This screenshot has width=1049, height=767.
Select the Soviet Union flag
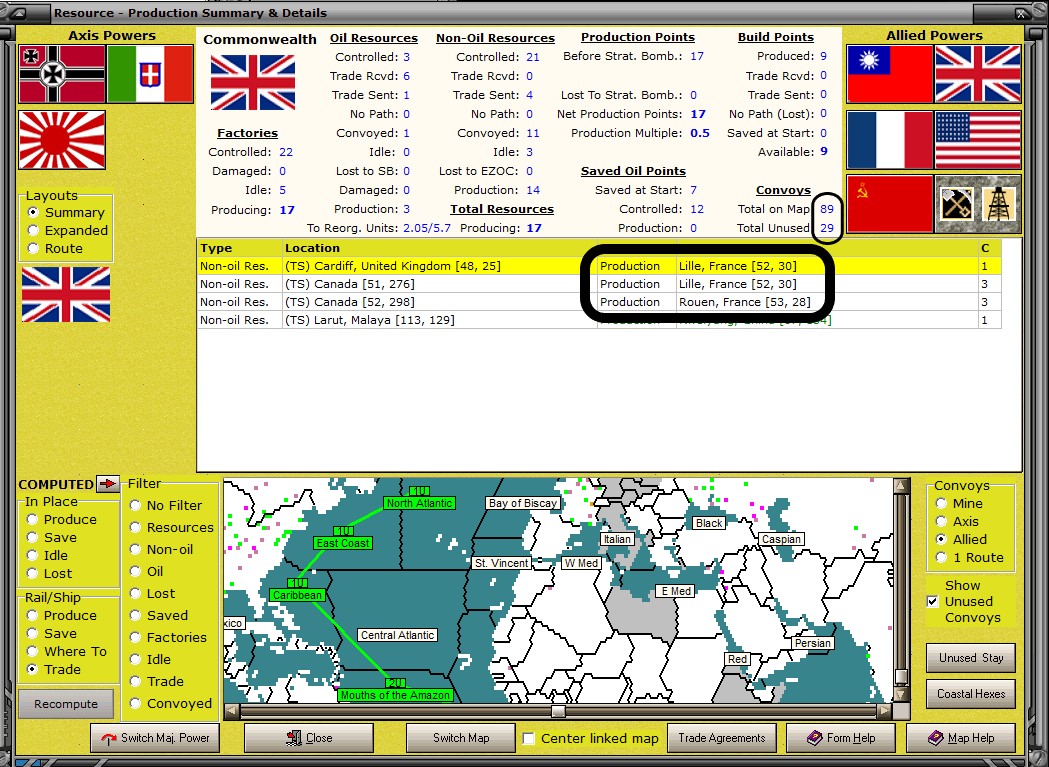890,204
